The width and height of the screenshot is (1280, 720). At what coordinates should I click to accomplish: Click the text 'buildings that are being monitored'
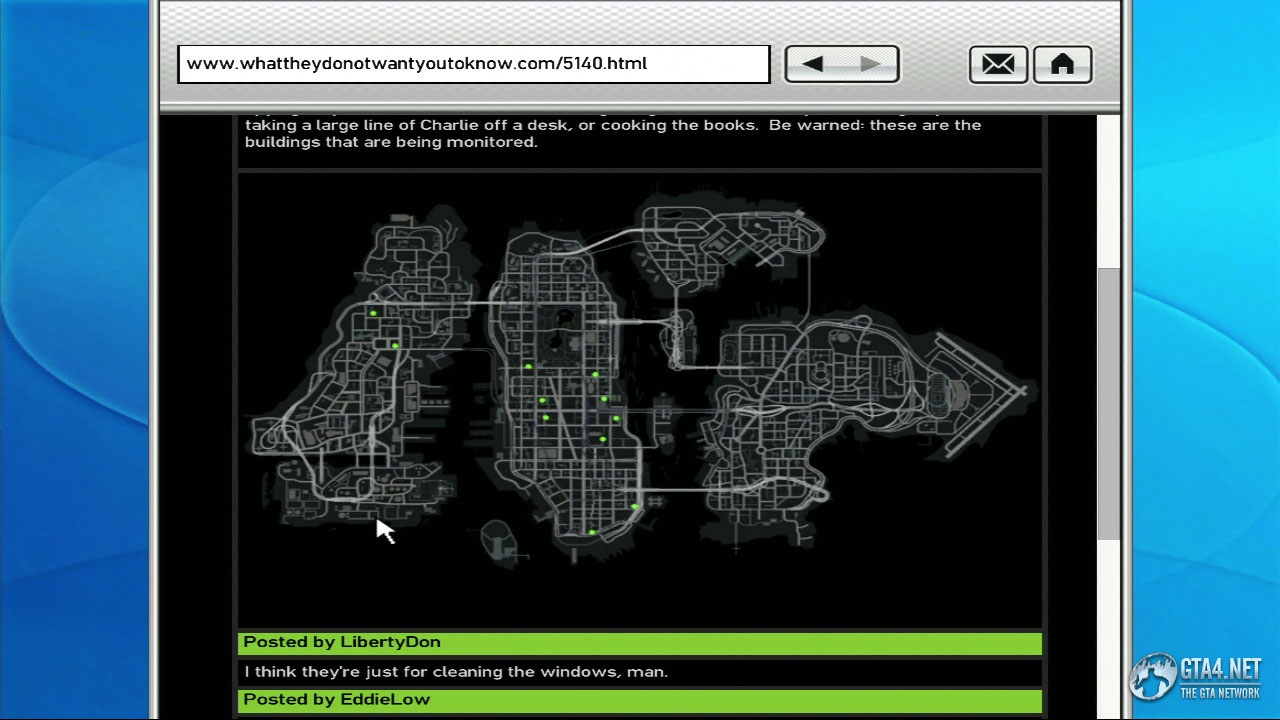(x=391, y=142)
